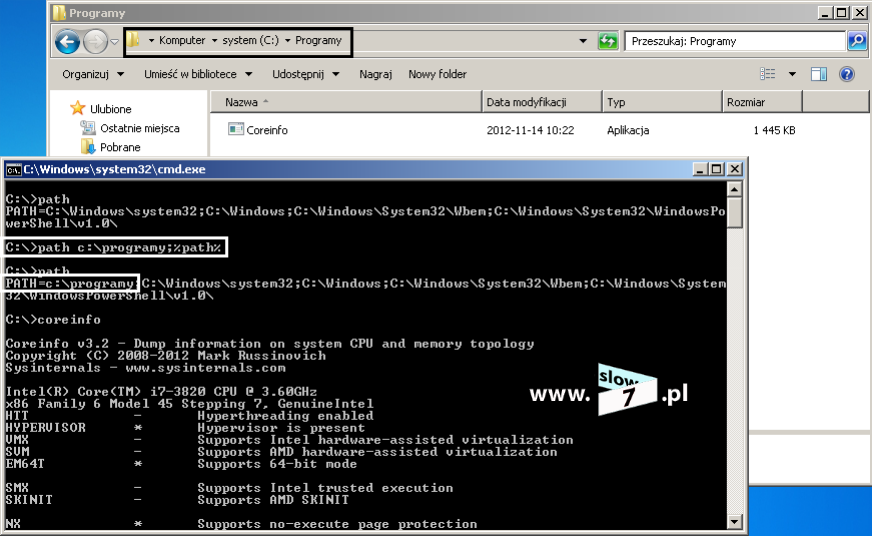Open the Umieść w bibliotece menu
The width and height of the screenshot is (872, 536).
pos(198,74)
